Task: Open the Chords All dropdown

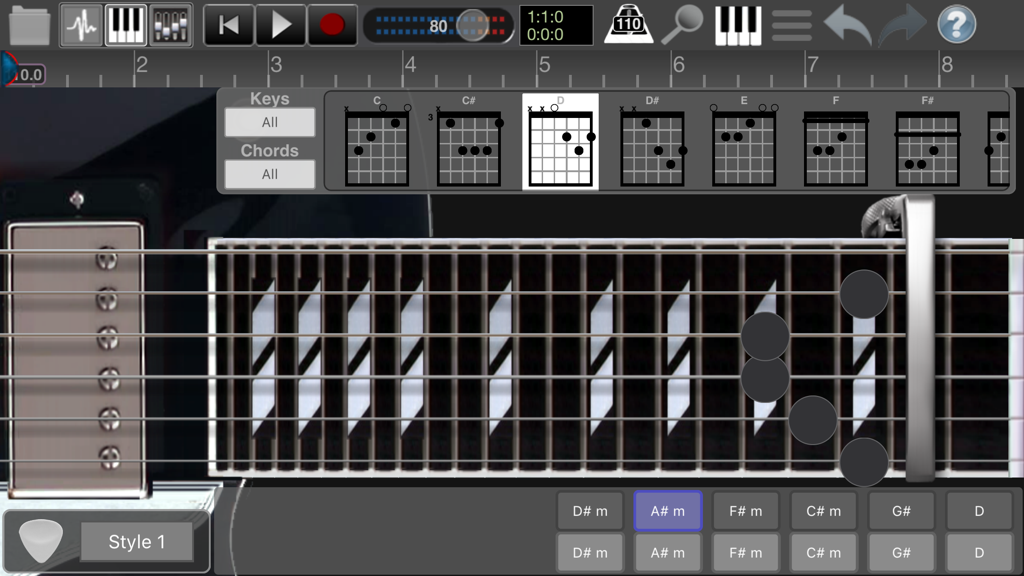Action: coord(268,174)
